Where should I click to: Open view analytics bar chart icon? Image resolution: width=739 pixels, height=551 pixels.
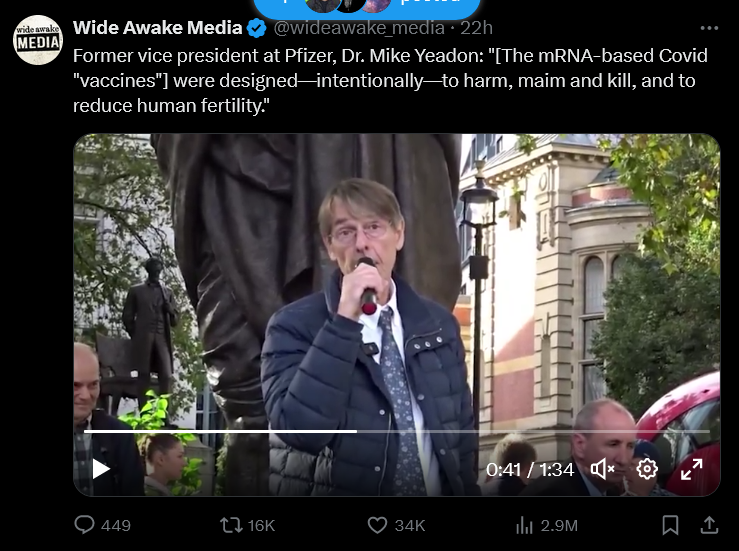[524, 525]
